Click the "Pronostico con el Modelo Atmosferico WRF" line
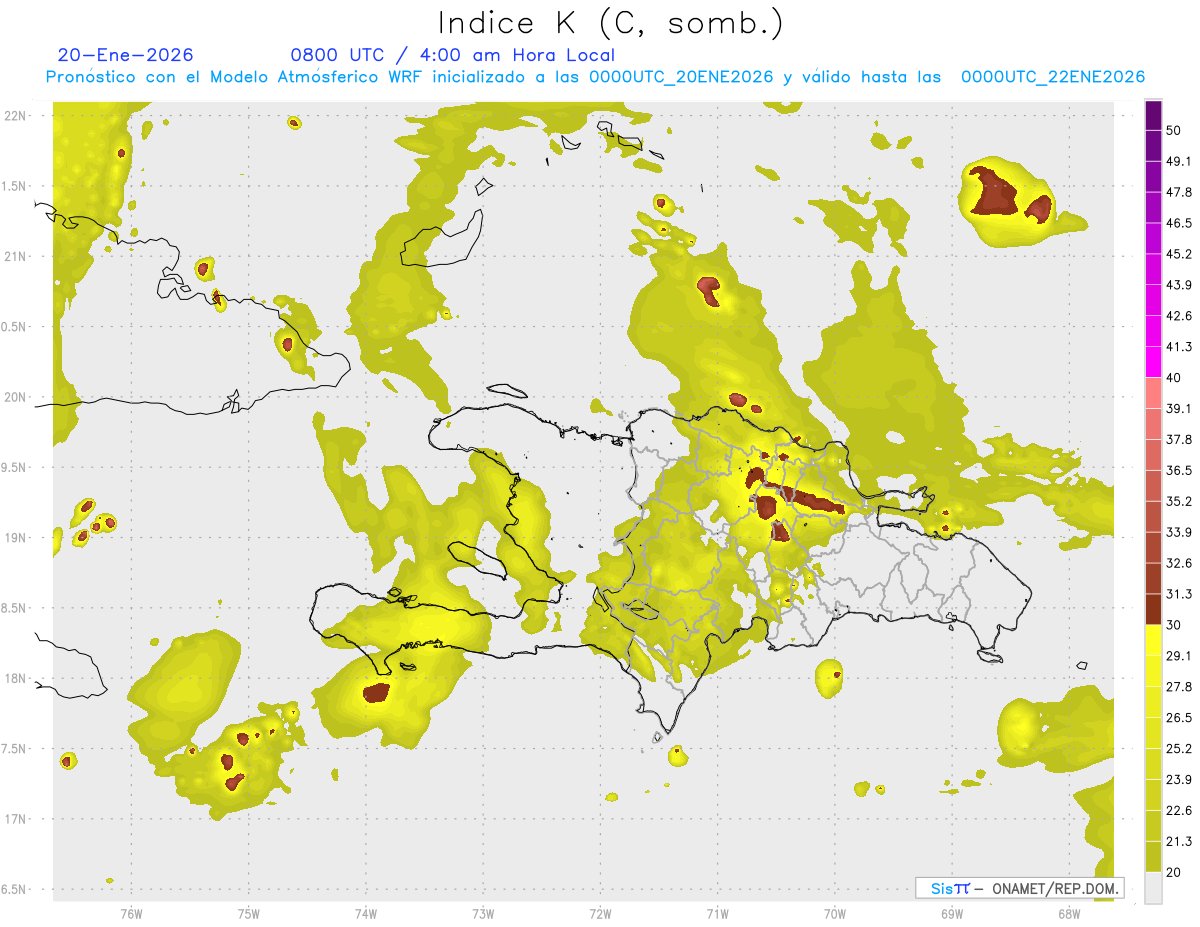The width and height of the screenshot is (1200, 927). point(596,77)
